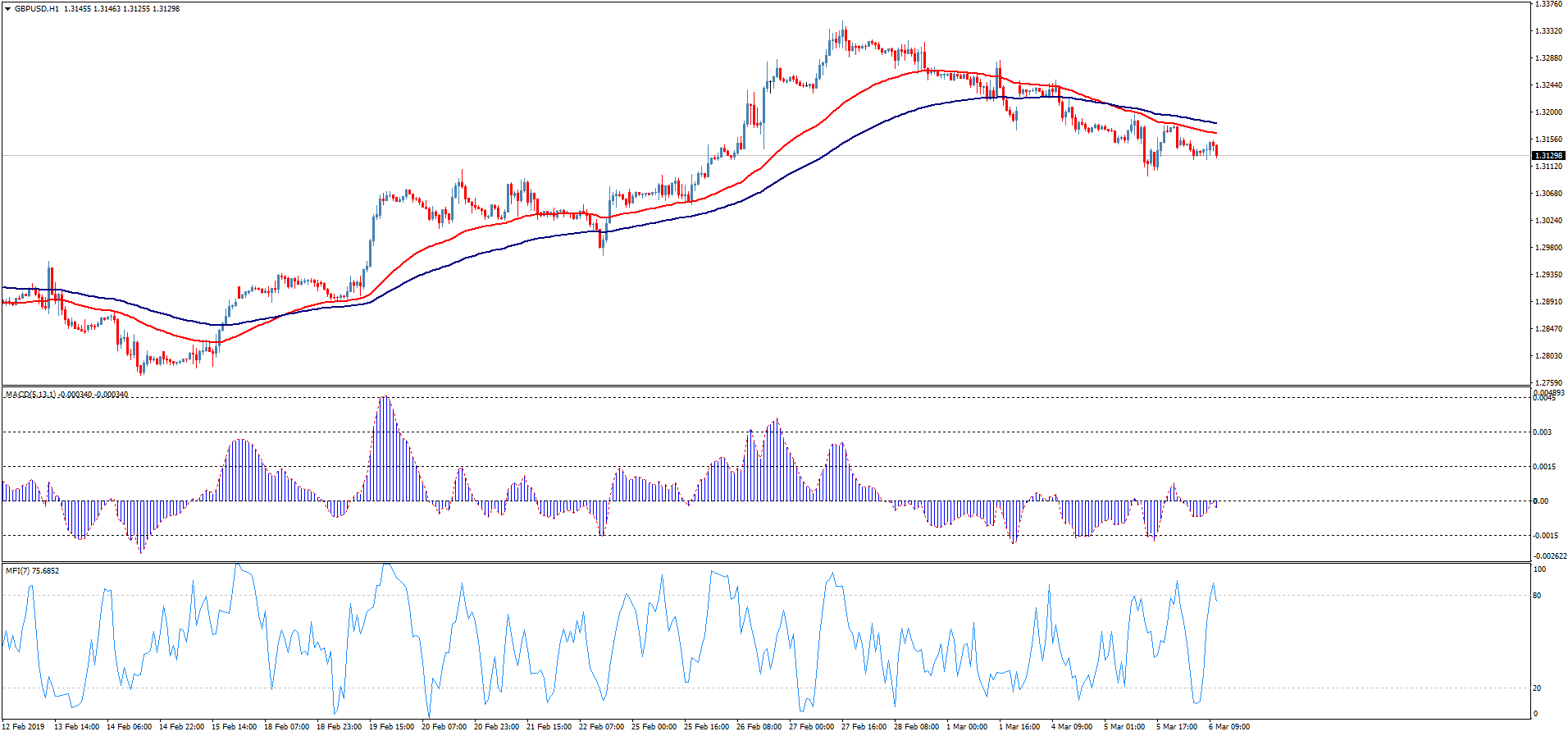
Task: Click the 1.28910 price axis label
Action: pyautogui.click(x=1547, y=302)
